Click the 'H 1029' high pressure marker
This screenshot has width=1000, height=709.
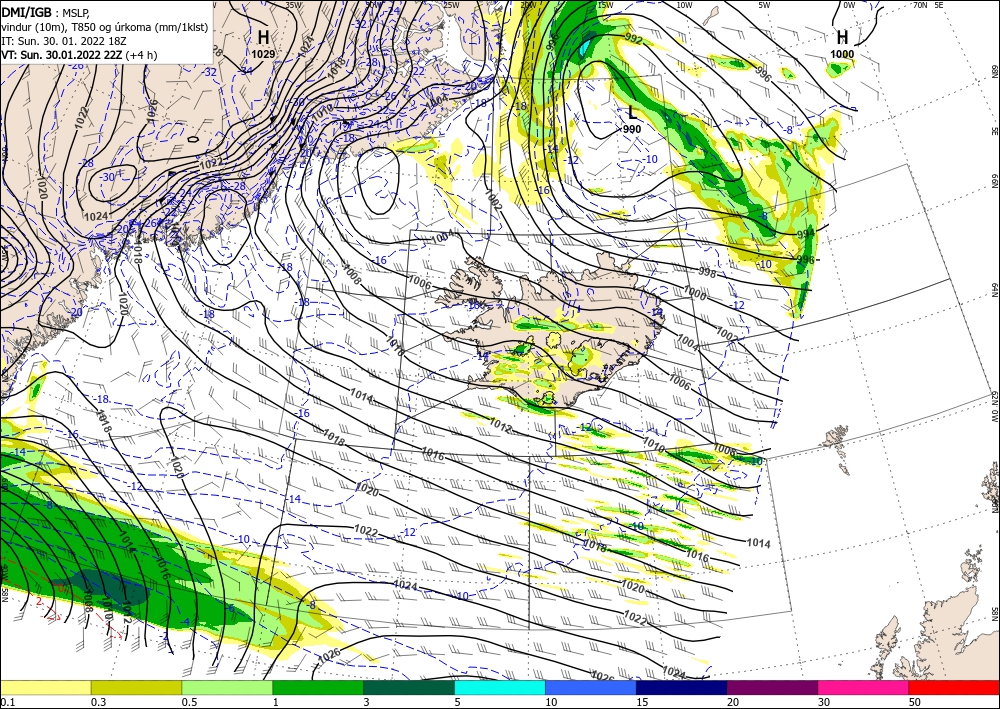[x=263, y=43]
